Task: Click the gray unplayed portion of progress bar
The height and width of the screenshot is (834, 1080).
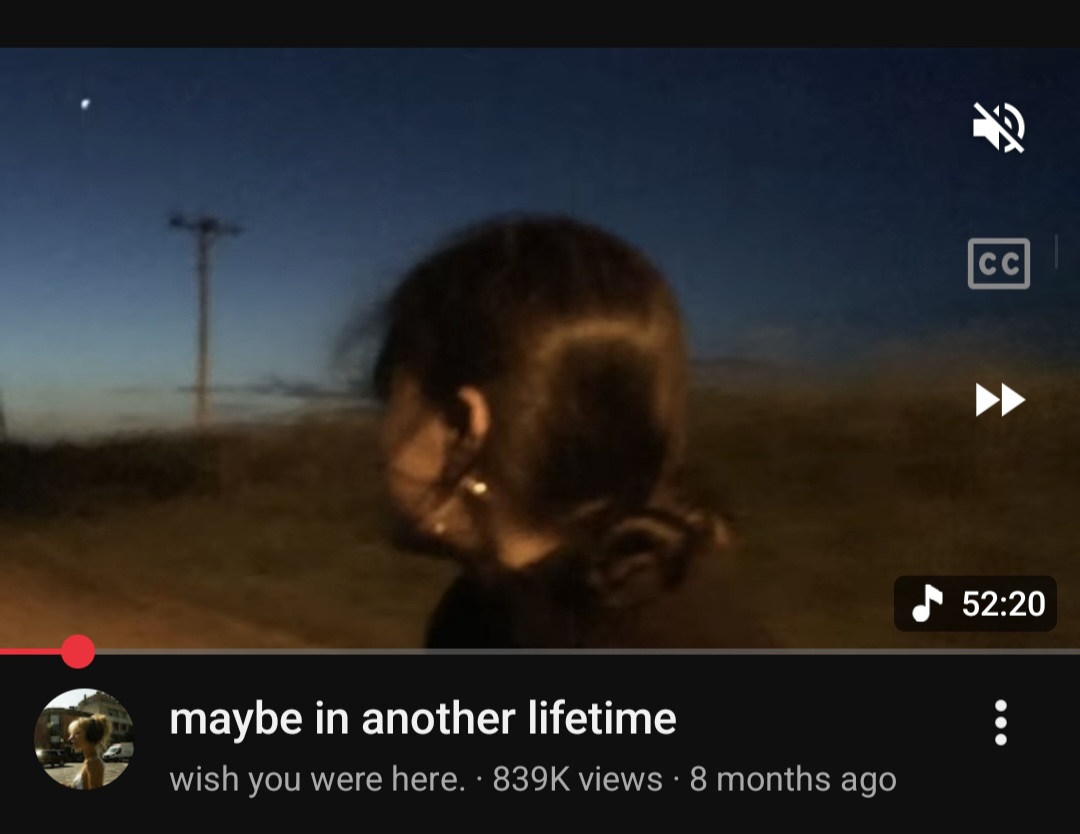Action: pyautogui.click(x=587, y=651)
